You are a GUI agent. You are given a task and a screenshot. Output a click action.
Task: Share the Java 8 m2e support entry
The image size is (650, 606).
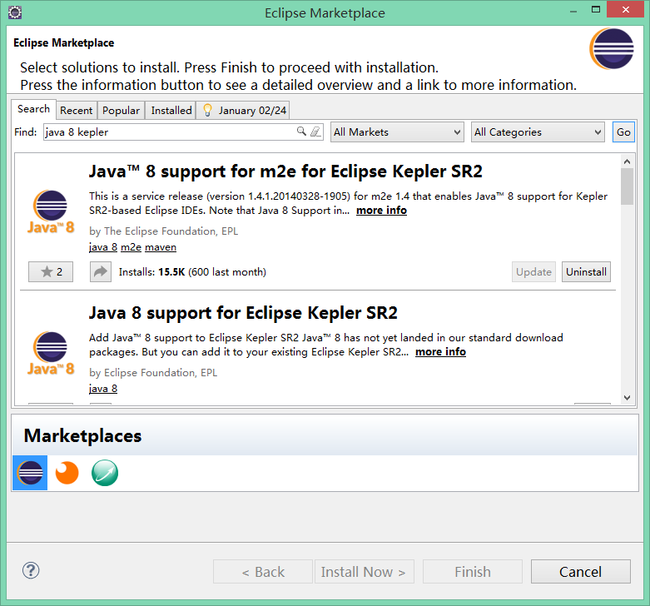coord(100,272)
